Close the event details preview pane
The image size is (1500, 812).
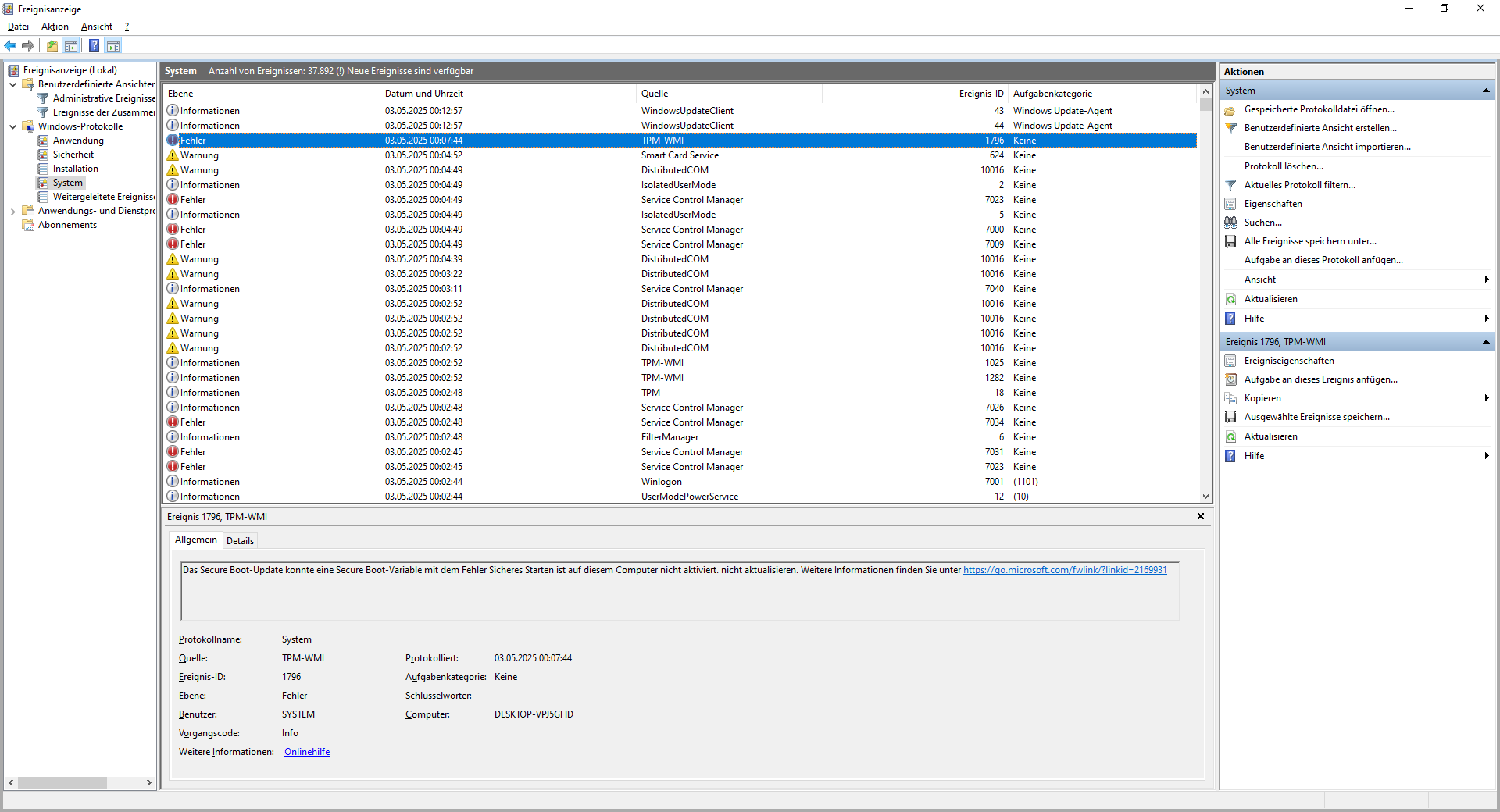pyautogui.click(x=1201, y=516)
